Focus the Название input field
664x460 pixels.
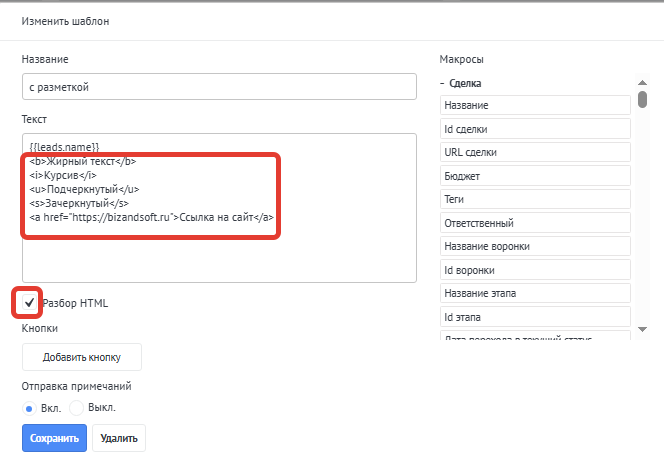coord(219,87)
